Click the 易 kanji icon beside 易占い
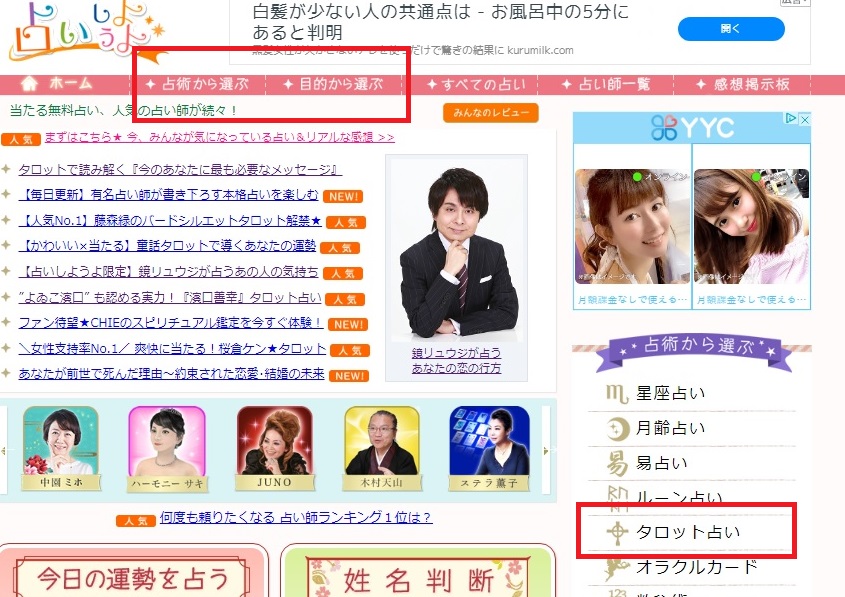This screenshot has width=845, height=597. coord(617,464)
